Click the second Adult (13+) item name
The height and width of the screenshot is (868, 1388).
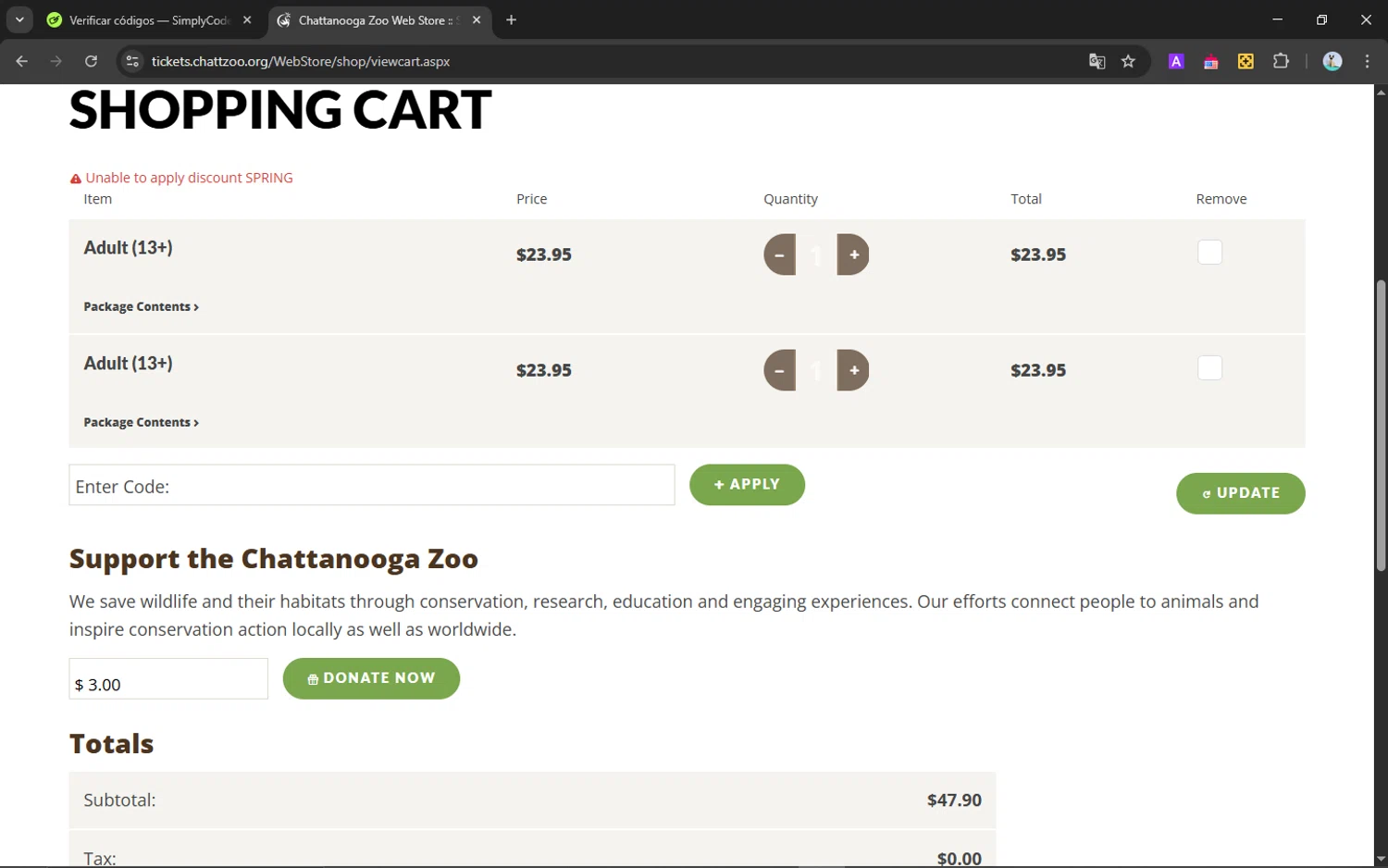coord(128,364)
